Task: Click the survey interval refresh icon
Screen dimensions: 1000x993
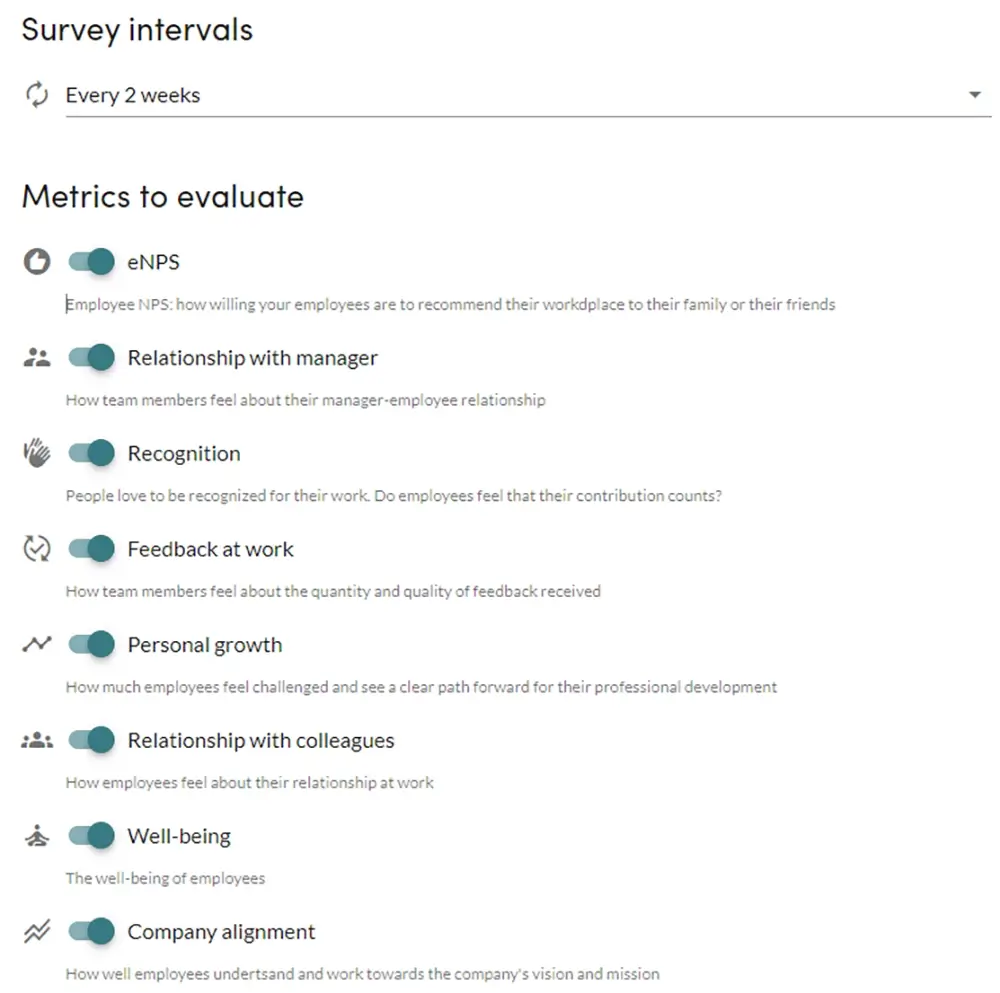Action: click(x=37, y=94)
